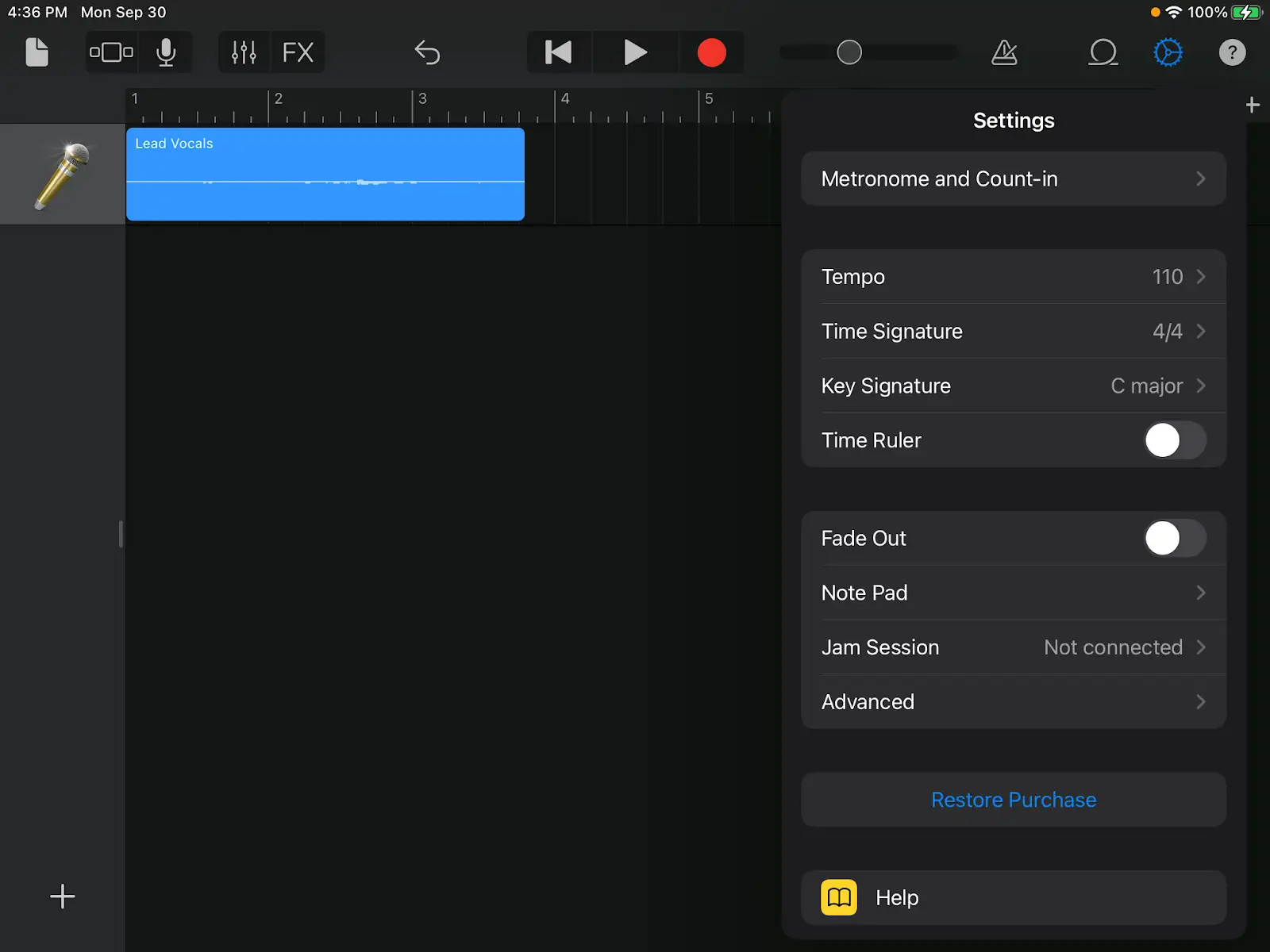Toggle the metronome icon

click(1004, 52)
